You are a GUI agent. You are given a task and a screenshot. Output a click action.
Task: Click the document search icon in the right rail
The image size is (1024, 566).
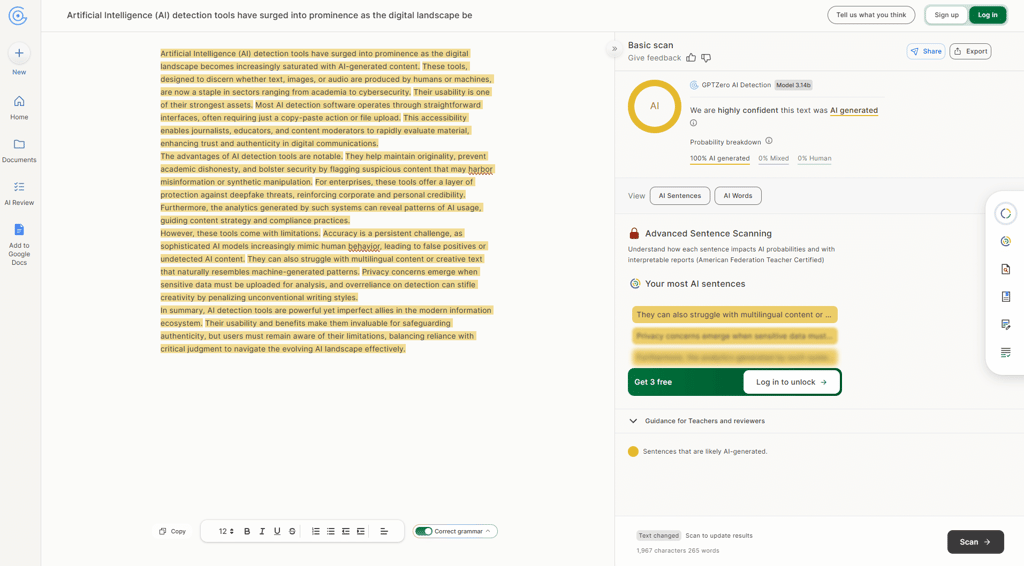[1006, 269]
